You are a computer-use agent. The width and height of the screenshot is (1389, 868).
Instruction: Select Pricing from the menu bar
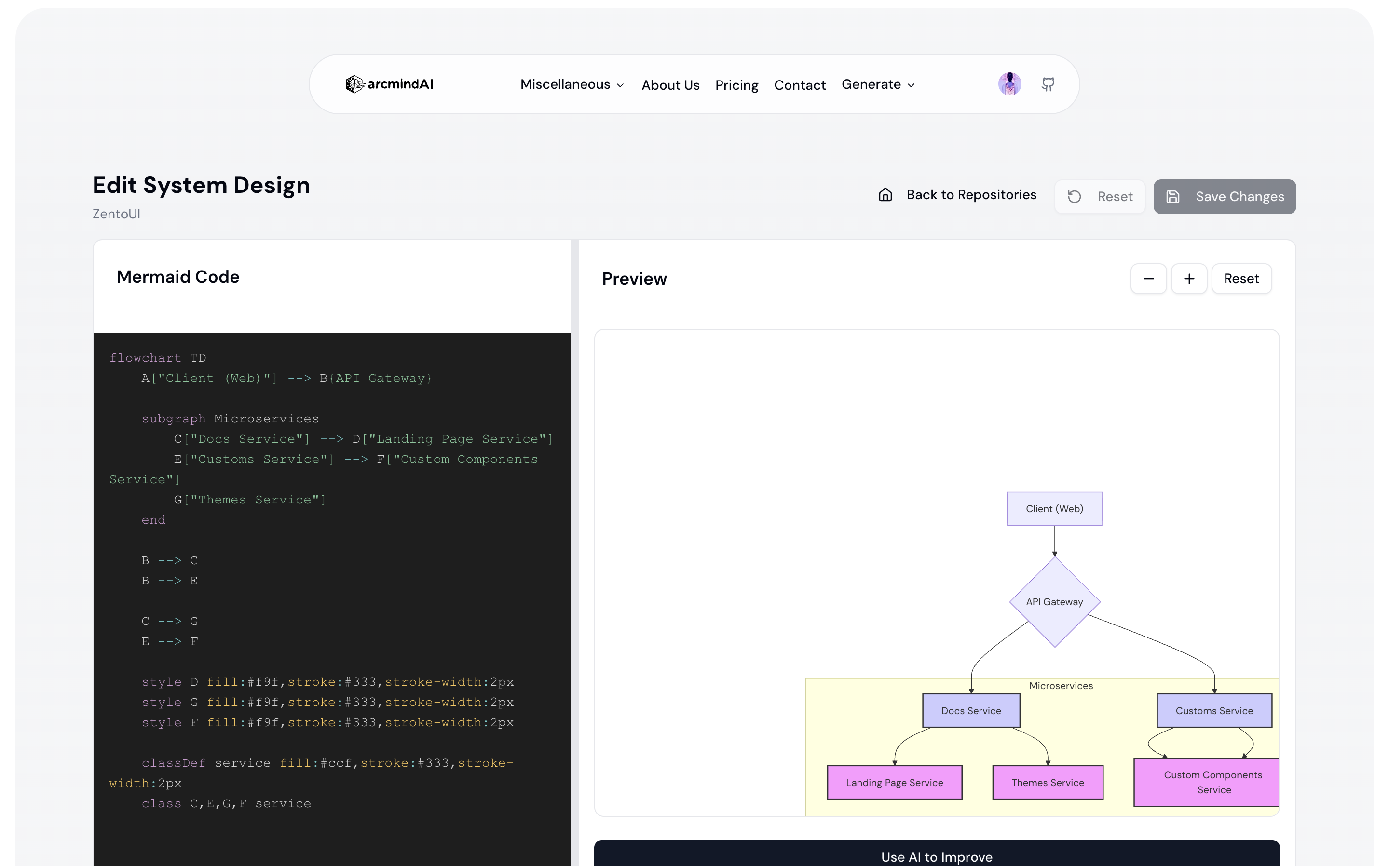coord(737,84)
